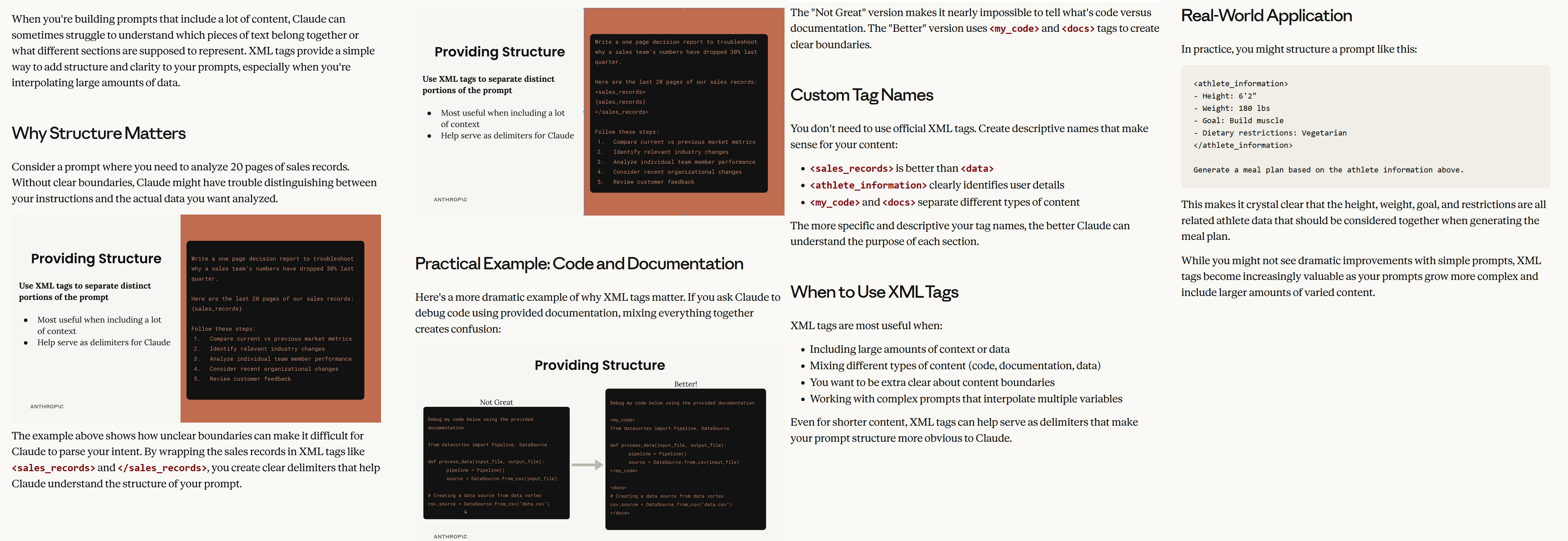Click the opening <sales_records> code in the example paragraph
The width and height of the screenshot is (1568, 541).
(x=54, y=468)
